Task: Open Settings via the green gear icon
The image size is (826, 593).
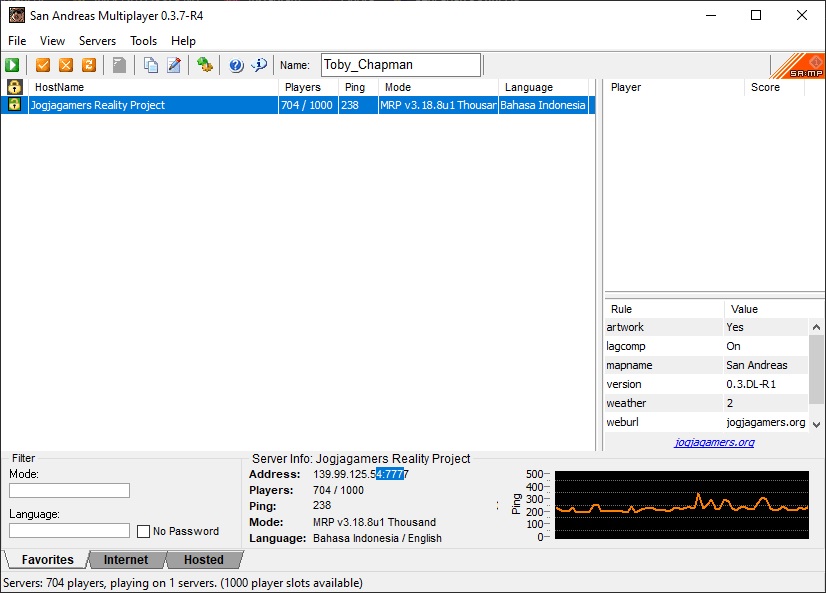Action: 205,65
